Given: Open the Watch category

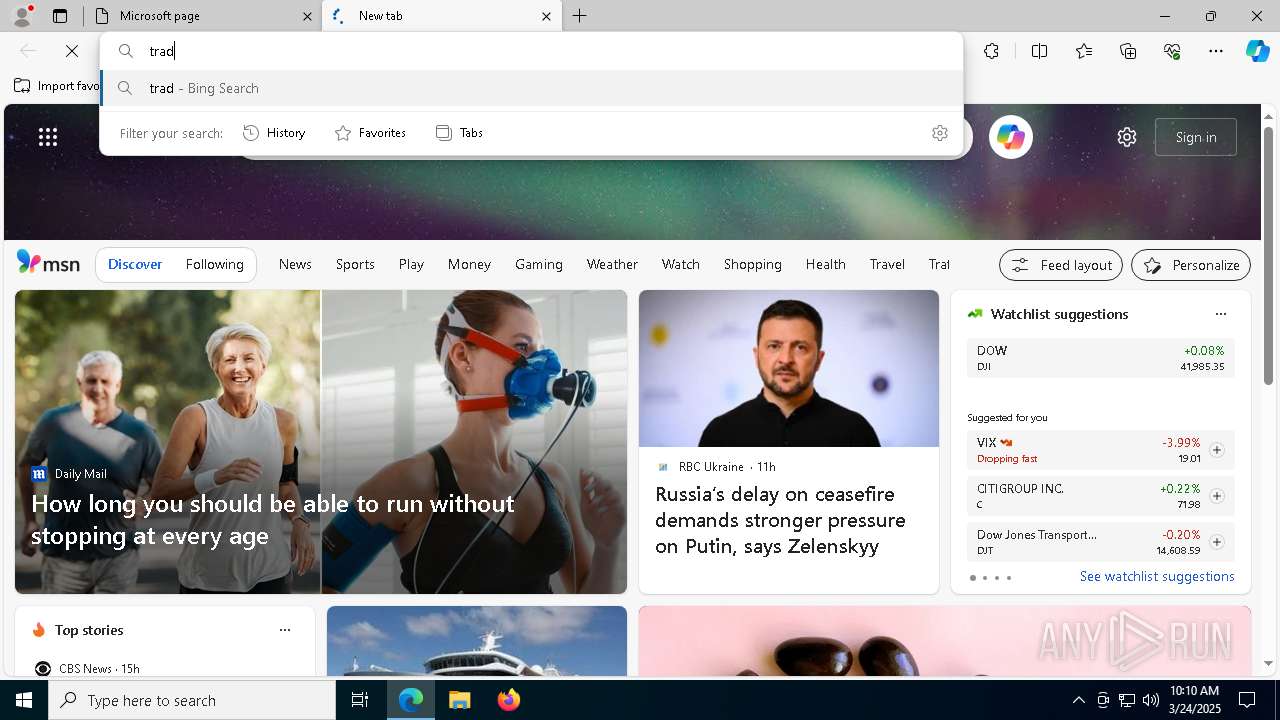Looking at the screenshot, I should (x=680, y=264).
